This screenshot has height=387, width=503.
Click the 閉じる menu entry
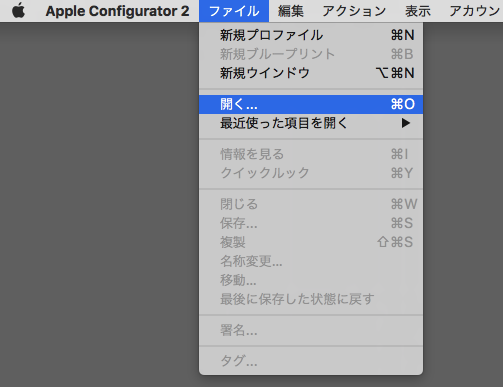coord(311,204)
